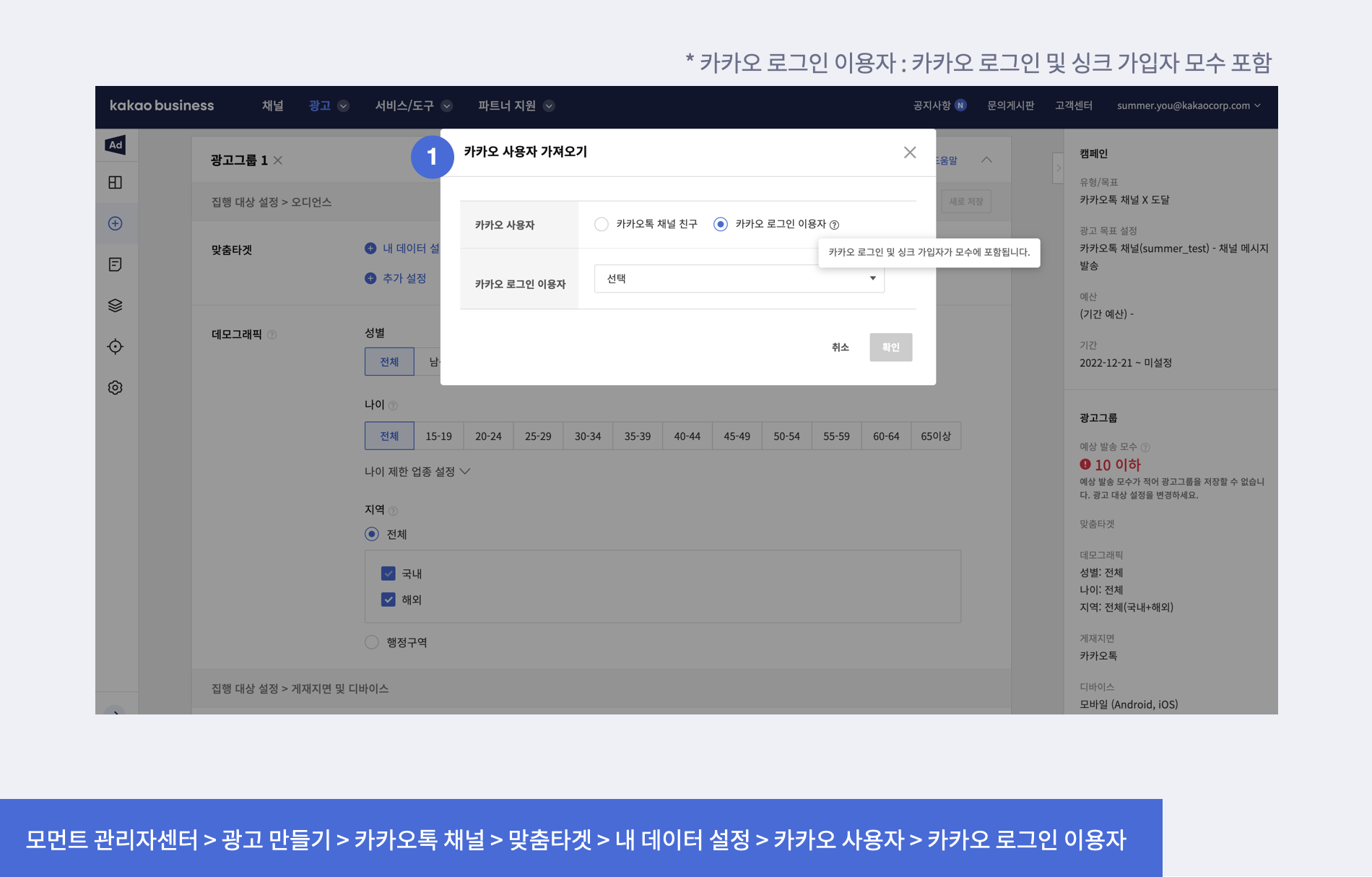The image size is (1372, 877).
Task: Open the 서비스/도구 menu
Action: tap(413, 105)
